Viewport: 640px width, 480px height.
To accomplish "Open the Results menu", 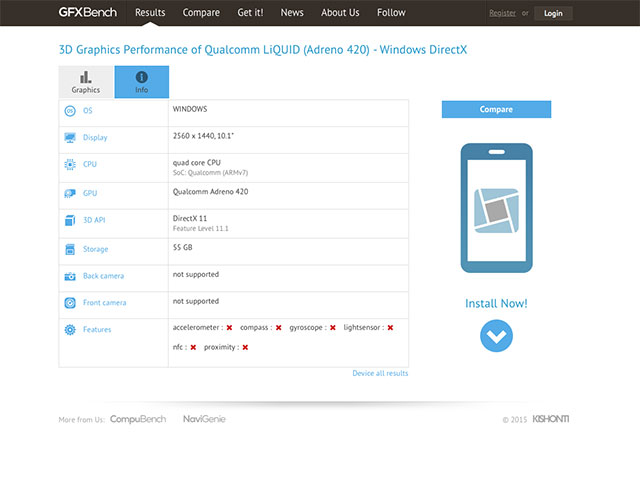I will click(150, 13).
